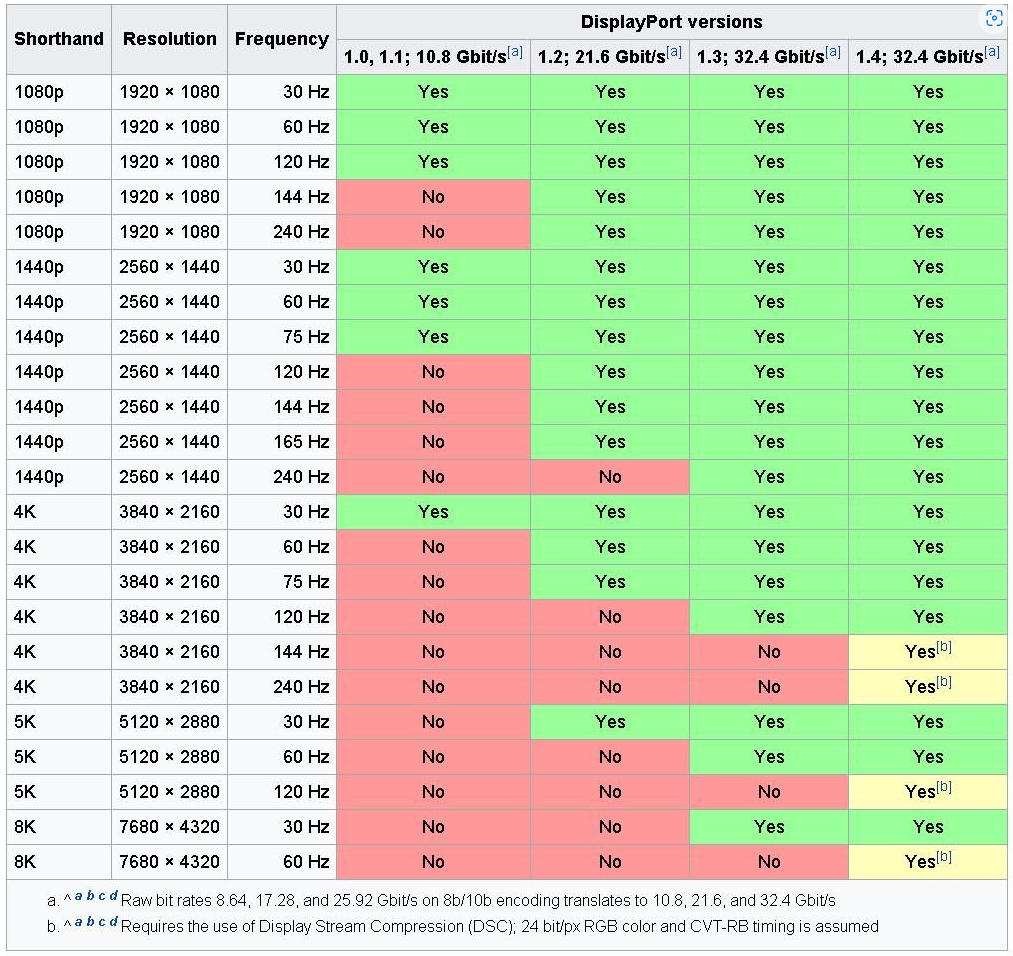The height and width of the screenshot is (956, 1013).
Task: Open footnote [a] beside 1.2; 21.6 Gbit/s header
Action: 674,52
